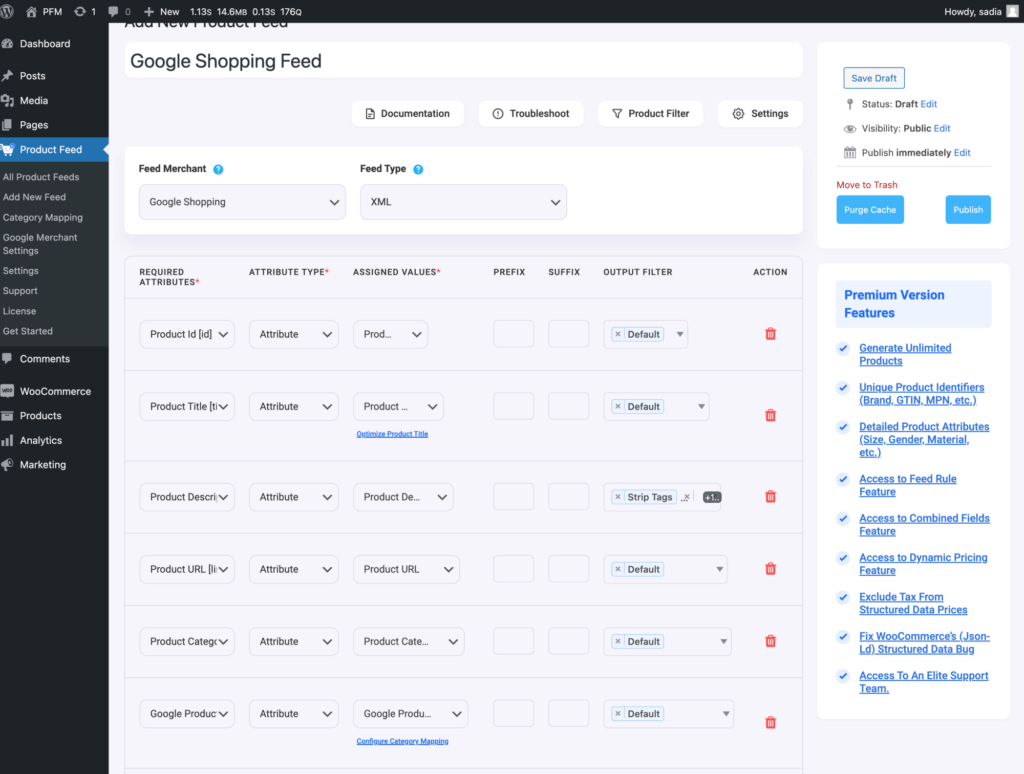Image resolution: width=1024 pixels, height=774 pixels.
Task: Delete the Product URL attribute row
Action: [771, 569]
